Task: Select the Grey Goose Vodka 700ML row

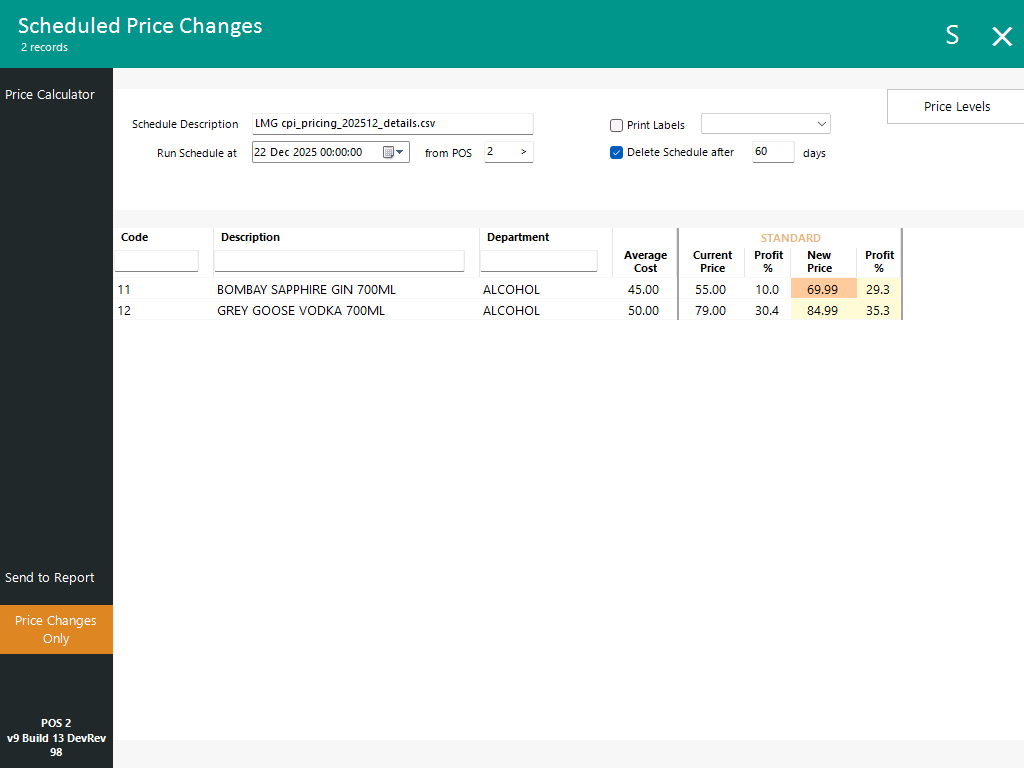Action: coord(300,311)
